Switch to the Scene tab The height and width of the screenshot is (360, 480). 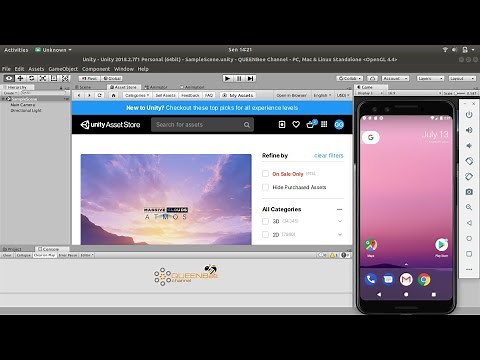click(83, 87)
